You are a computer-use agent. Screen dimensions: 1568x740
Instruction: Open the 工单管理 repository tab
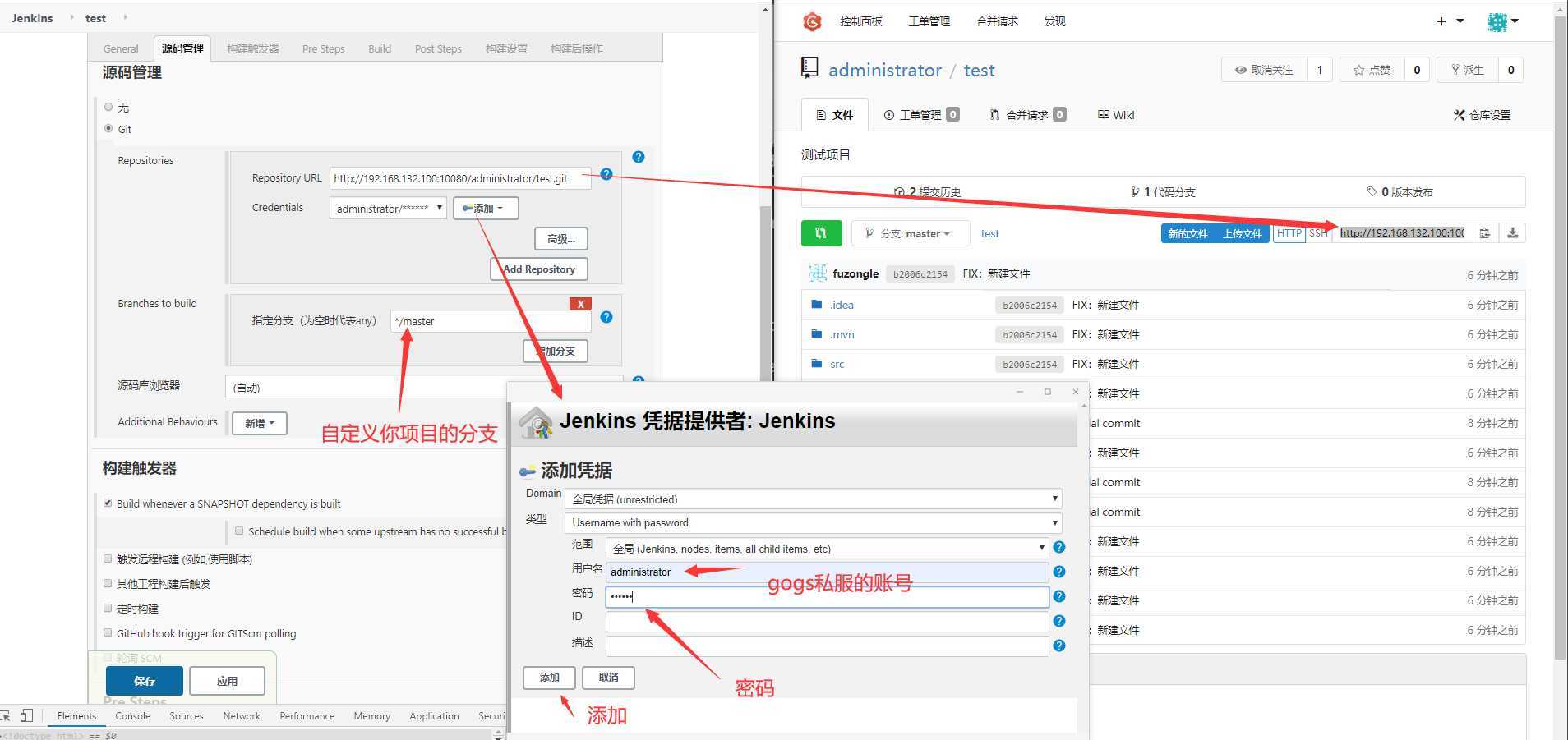click(920, 115)
